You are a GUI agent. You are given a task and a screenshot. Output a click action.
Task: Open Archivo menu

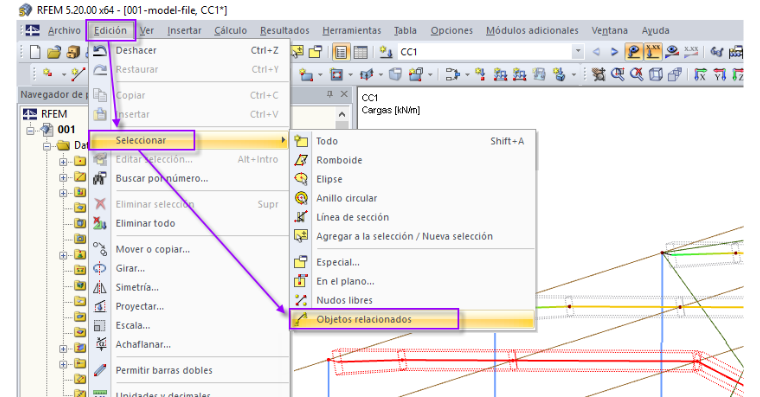click(x=64, y=31)
